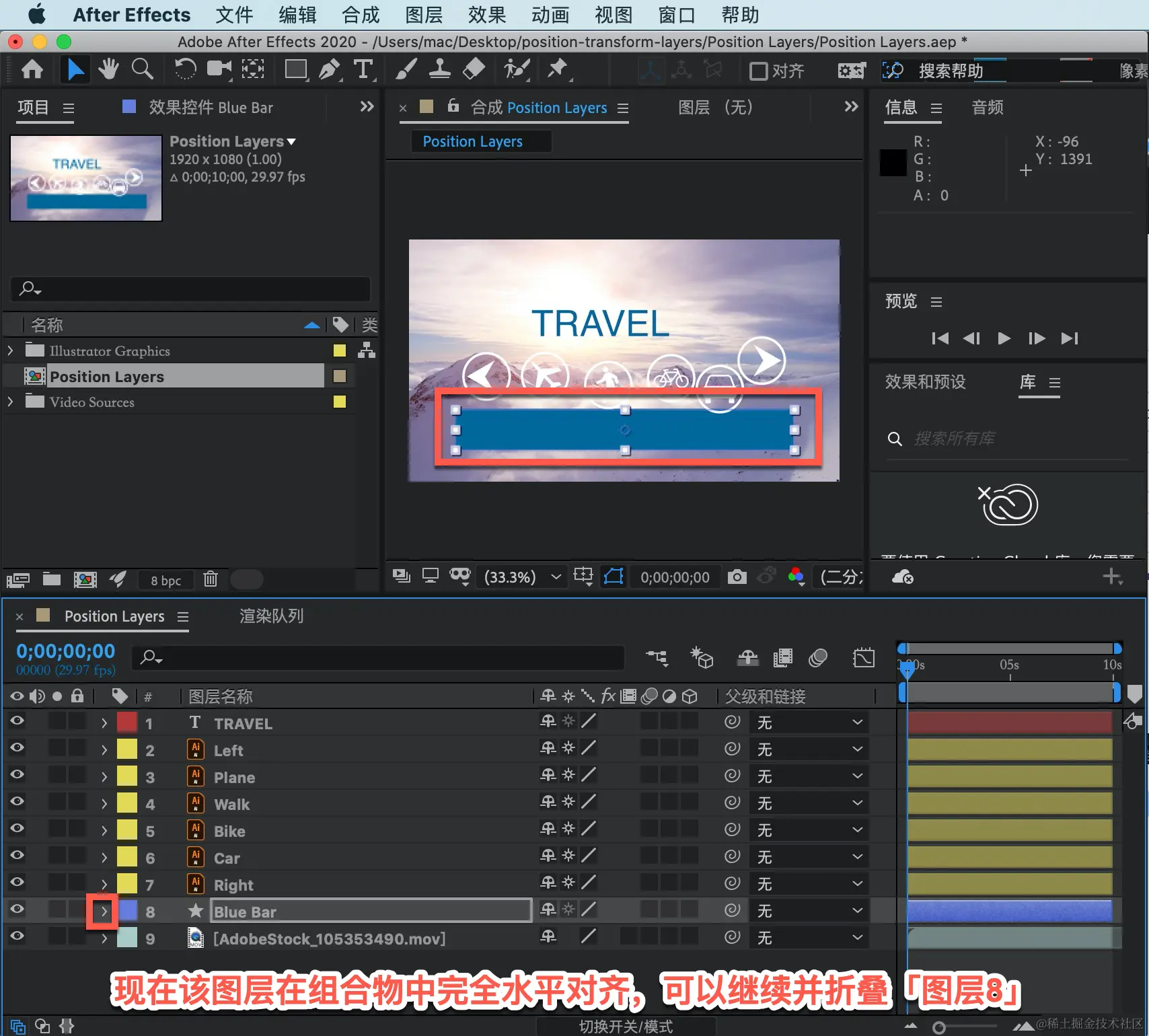Click the Position Layers breadcrumb in viewer
Screen dimensions: 1149x1036
(472, 142)
